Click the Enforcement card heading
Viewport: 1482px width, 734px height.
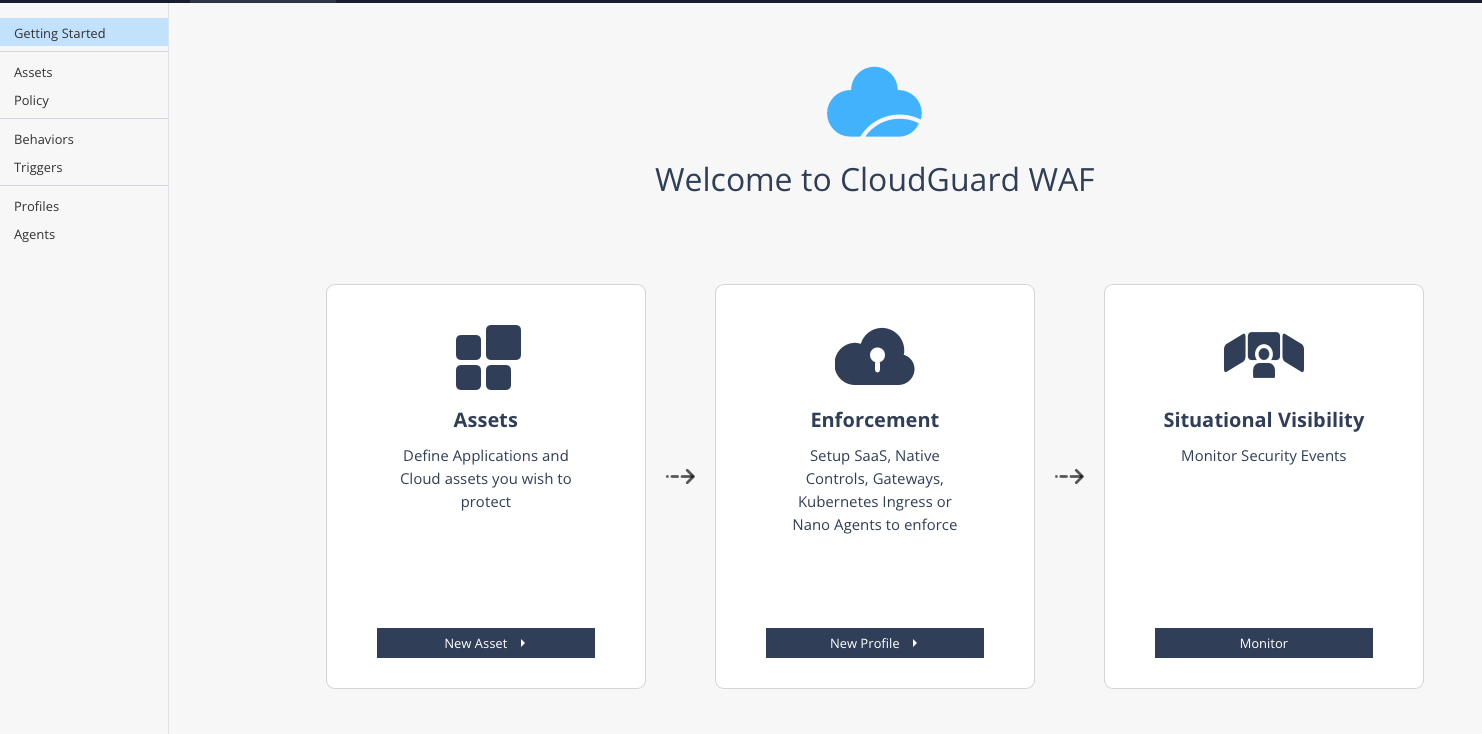pos(875,420)
